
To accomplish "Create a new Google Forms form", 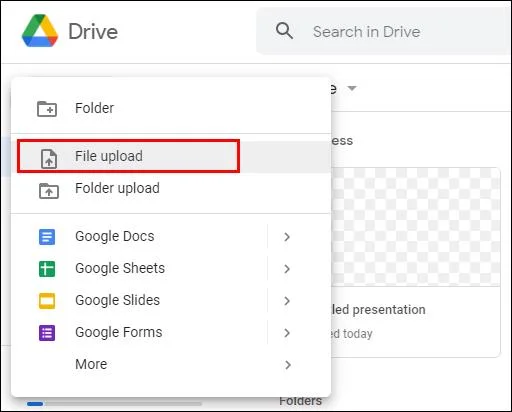I will pyautogui.click(x=139, y=333).
